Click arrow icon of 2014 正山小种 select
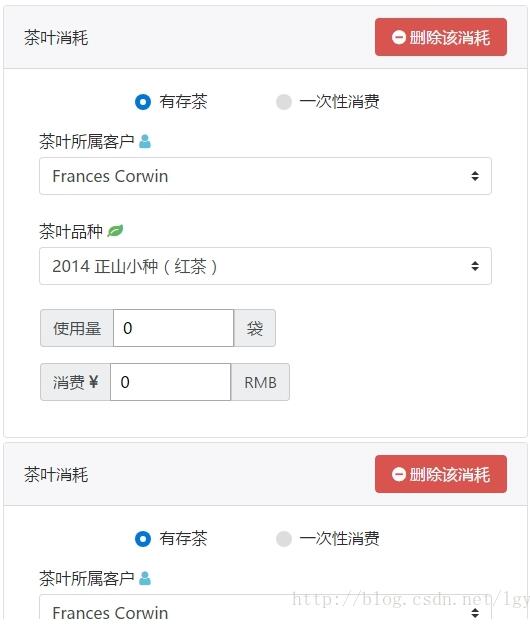This screenshot has width=530, height=624. pyautogui.click(x=475, y=266)
